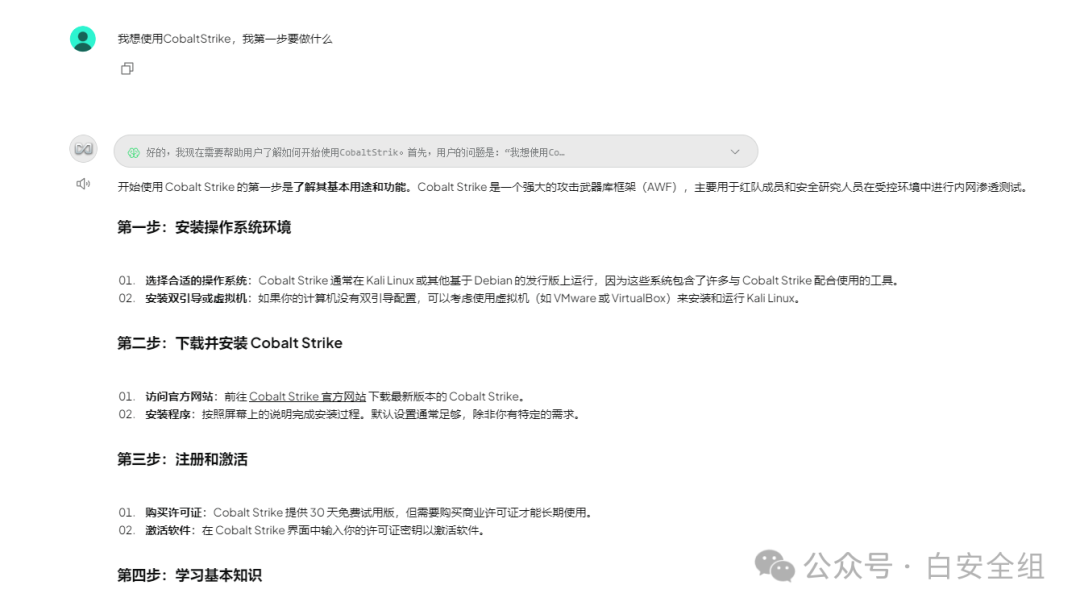Open the Cobalt Strike 官方网站 link
Image resolution: width=1080 pixels, height=610 pixels.
[307, 397]
